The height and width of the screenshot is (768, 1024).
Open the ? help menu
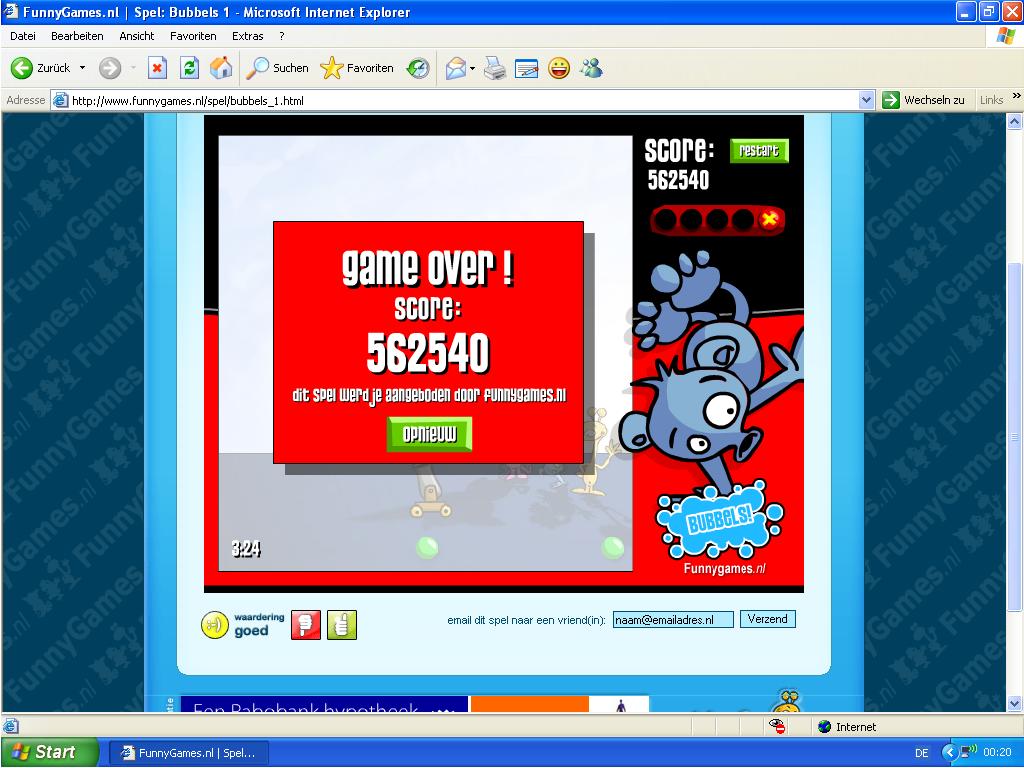point(281,36)
